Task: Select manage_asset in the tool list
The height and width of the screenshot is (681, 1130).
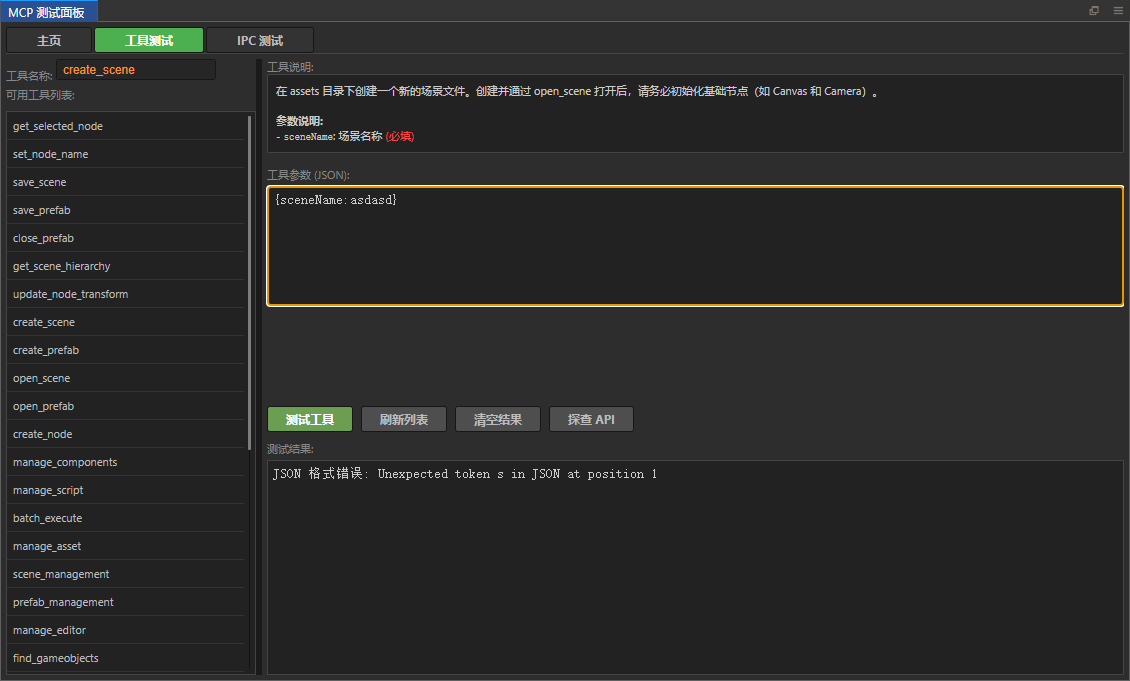Action: click(x=125, y=546)
